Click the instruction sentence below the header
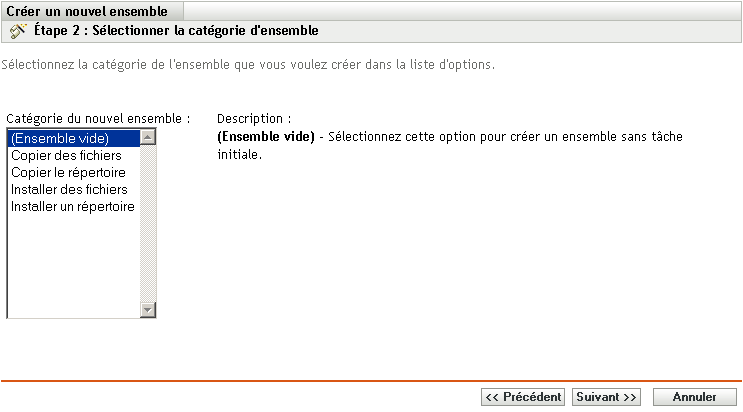The height and width of the screenshot is (412, 743). click(248, 66)
